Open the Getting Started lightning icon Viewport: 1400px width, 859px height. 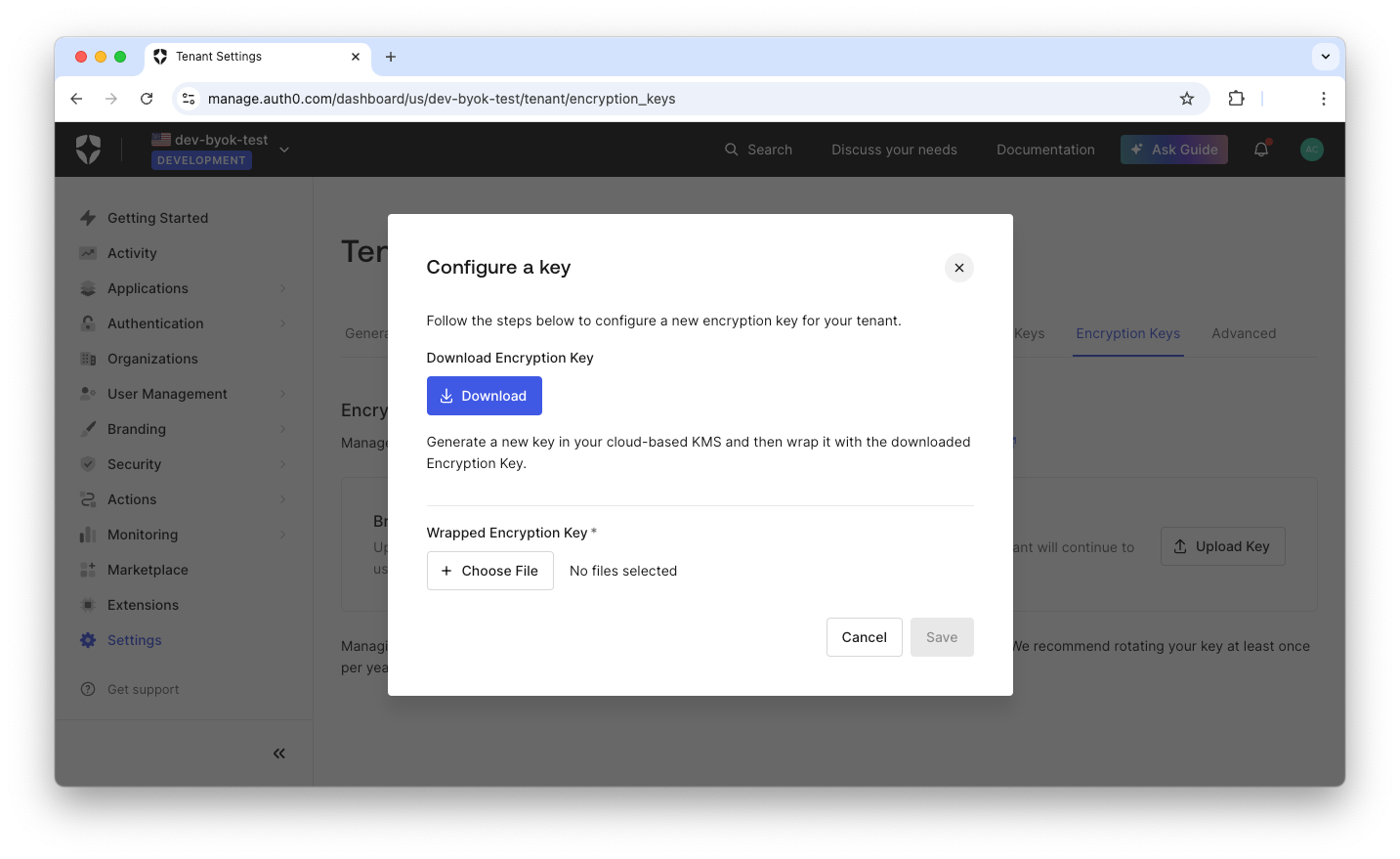[88, 218]
